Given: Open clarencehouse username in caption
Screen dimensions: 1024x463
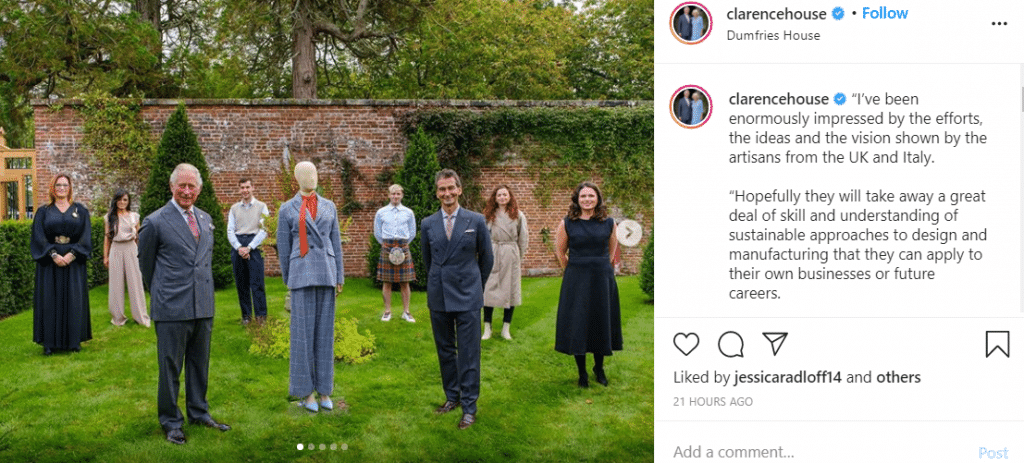Looking at the screenshot, I should tap(779, 99).
